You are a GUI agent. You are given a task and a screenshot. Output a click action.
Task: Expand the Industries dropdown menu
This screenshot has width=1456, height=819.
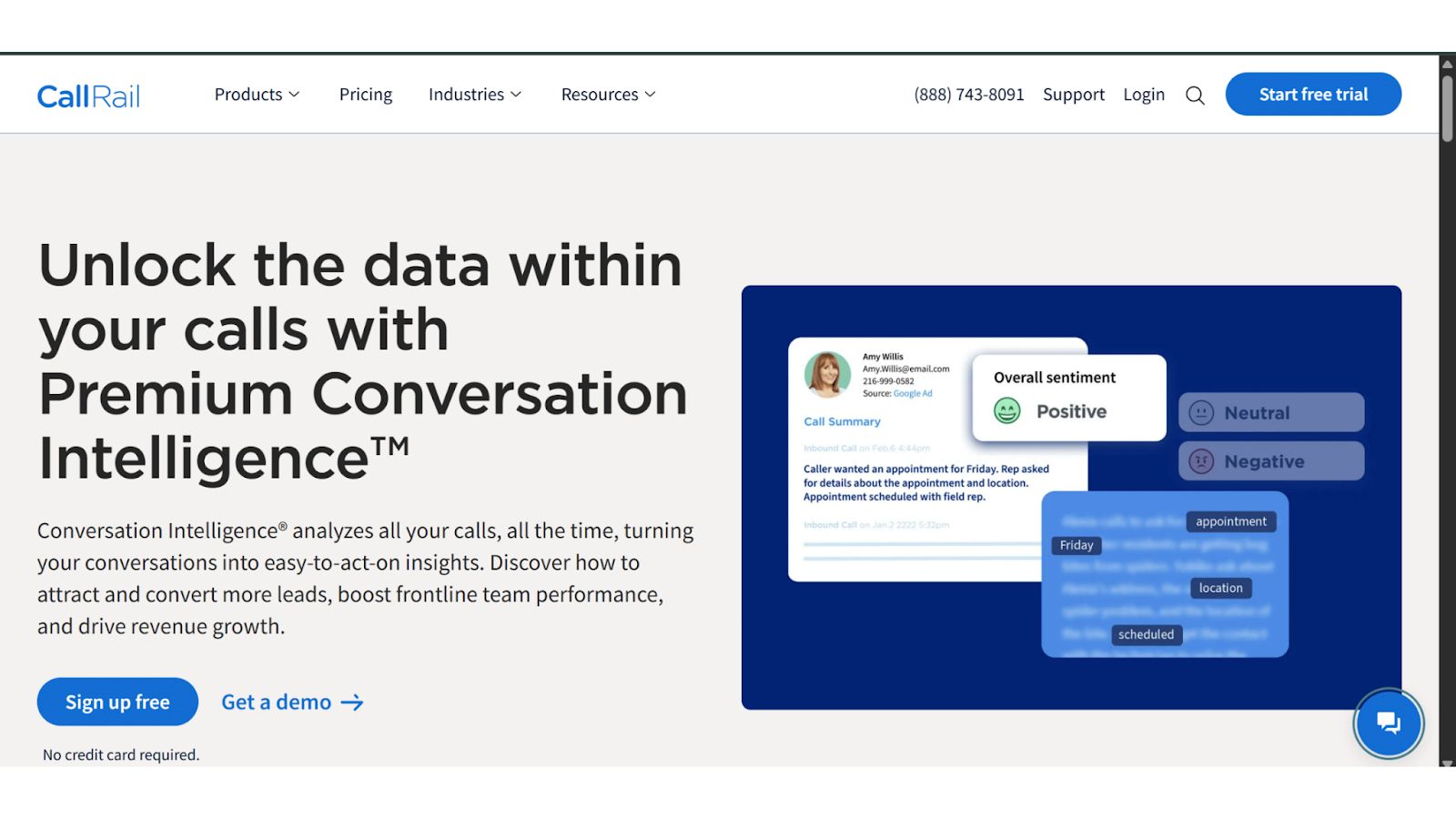[475, 95]
